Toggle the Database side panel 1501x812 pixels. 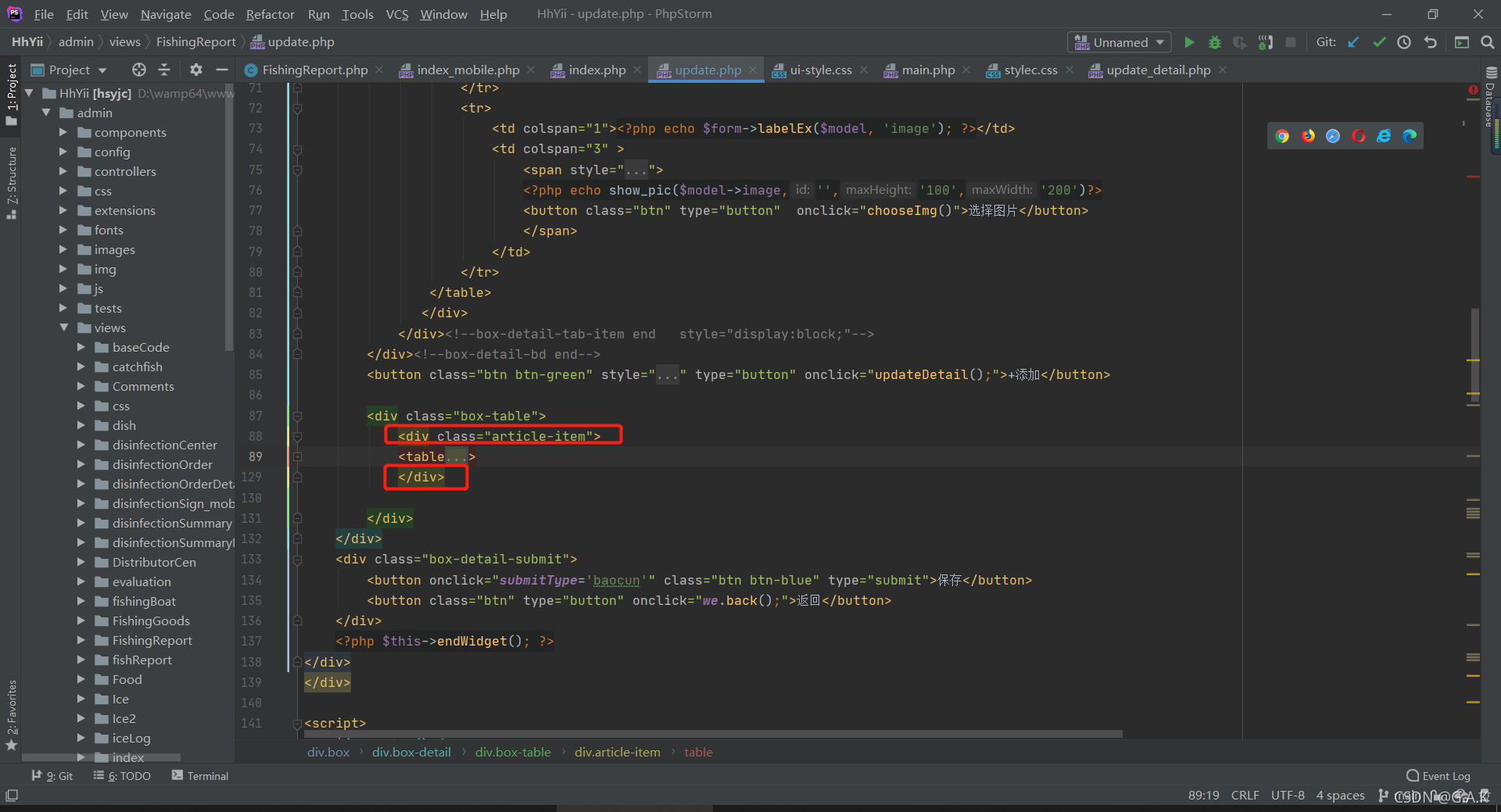point(1491,98)
